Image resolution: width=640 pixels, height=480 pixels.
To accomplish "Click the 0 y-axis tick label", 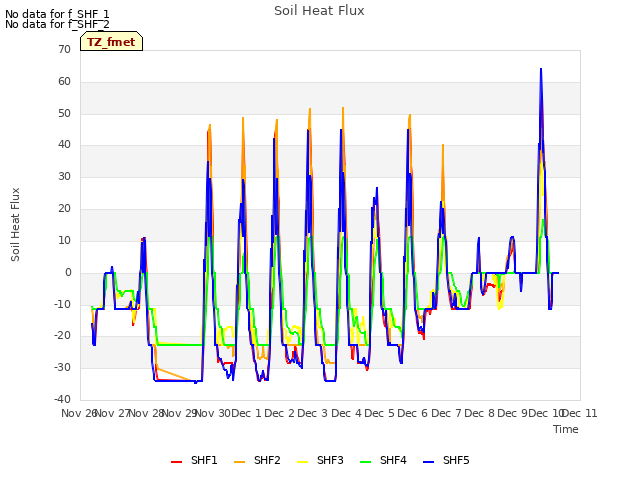I will coord(68,272).
